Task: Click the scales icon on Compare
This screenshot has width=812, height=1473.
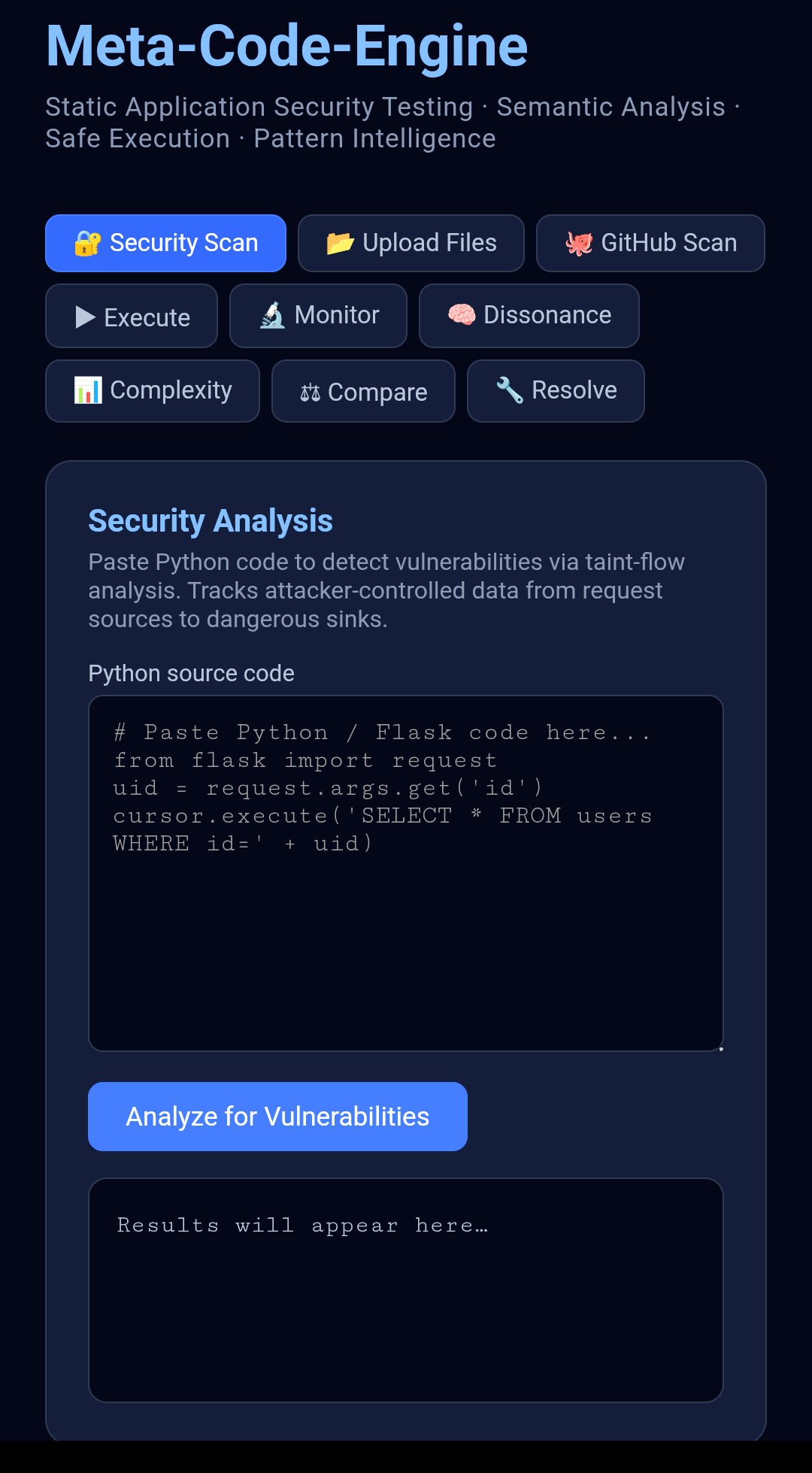Action: [x=311, y=391]
